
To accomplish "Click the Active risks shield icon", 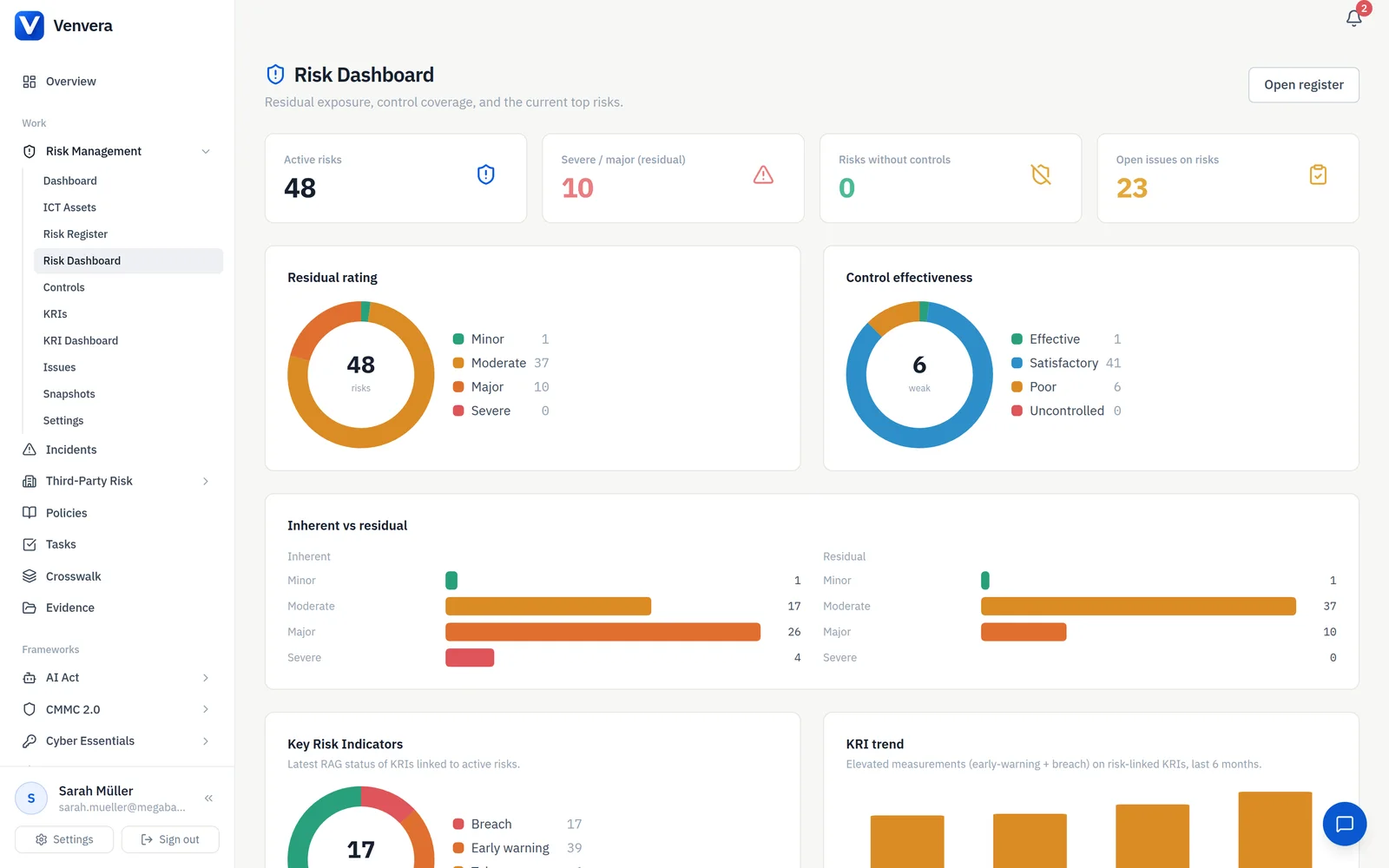I will pos(486,174).
